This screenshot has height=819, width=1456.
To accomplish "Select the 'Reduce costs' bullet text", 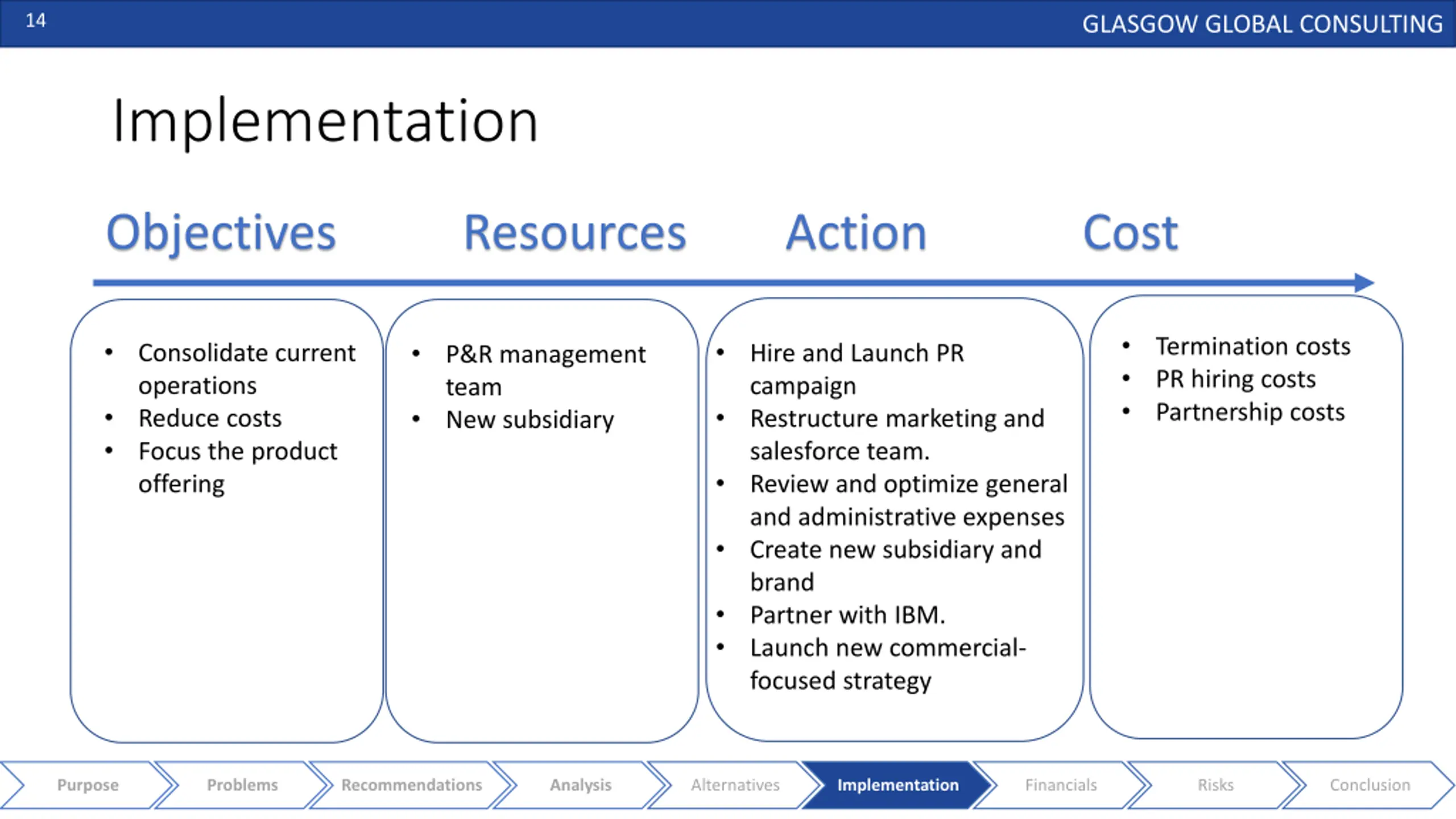I will (210, 418).
